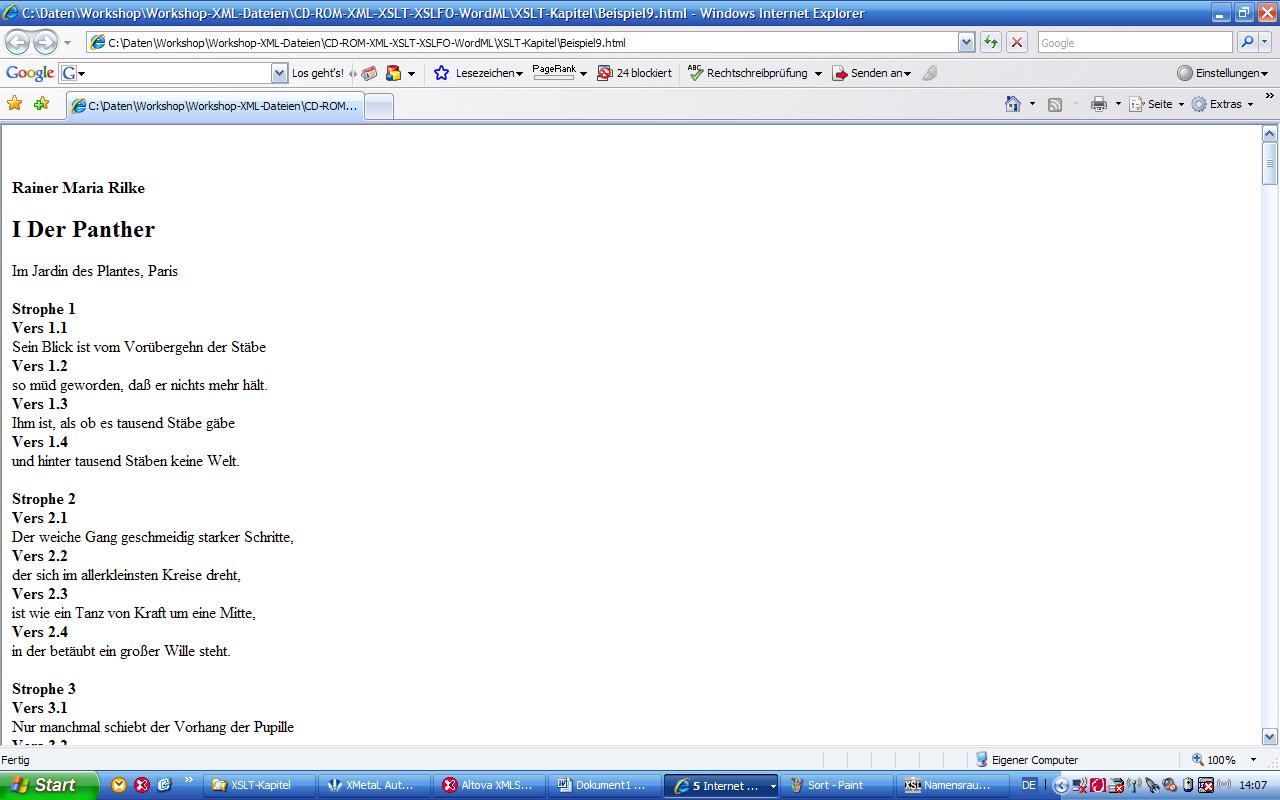Open the Favorites Center star icon
Viewport: 1280px width, 800px height.
click(14, 103)
